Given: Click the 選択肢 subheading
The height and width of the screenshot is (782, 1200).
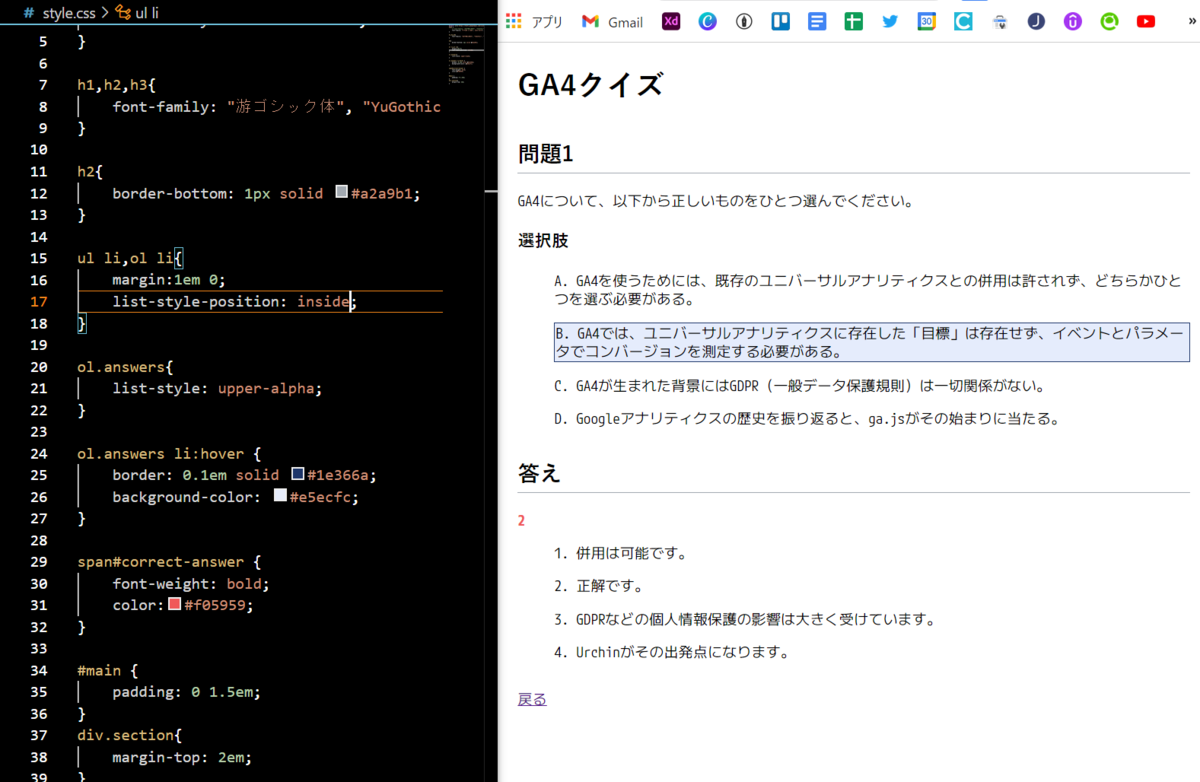Looking at the screenshot, I should click(543, 241).
